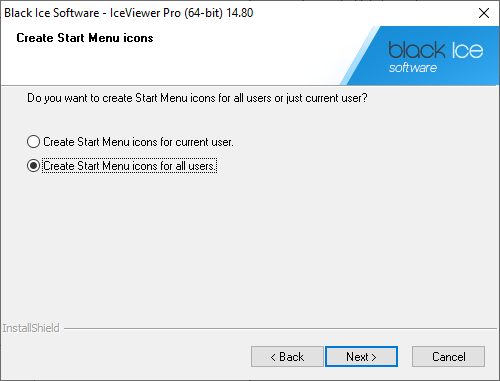Abort the setup with Cancel button
The image size is (500, 381).
click(448, 357)
